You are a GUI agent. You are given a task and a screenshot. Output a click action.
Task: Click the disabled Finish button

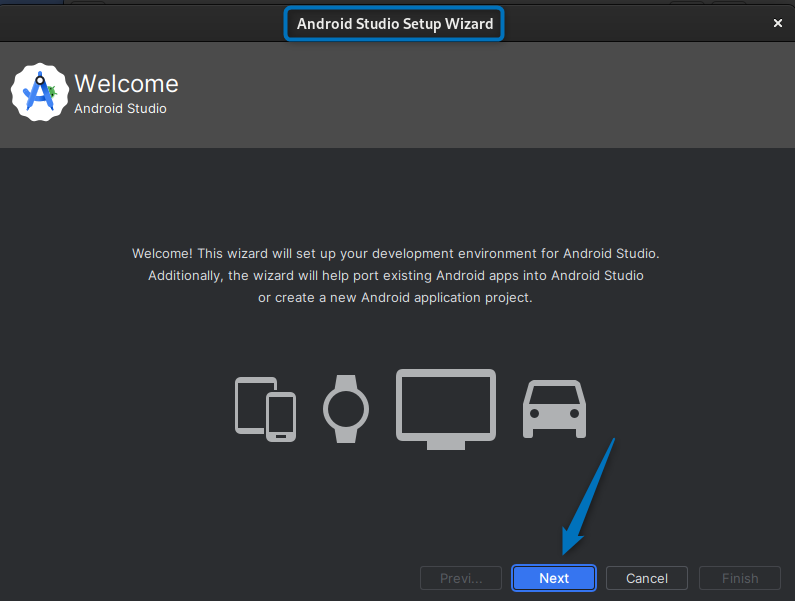pyautogui.click(x=740, y=578)
